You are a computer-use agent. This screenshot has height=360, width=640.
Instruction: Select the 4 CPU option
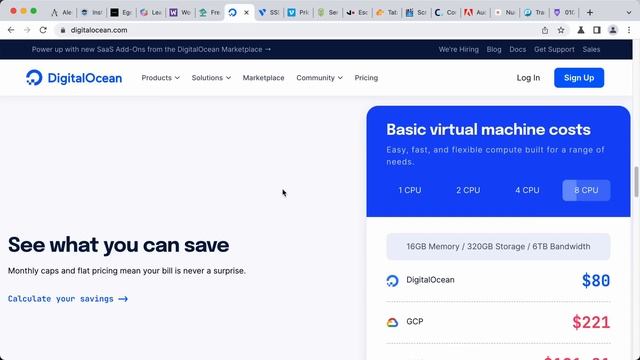[527, 190]
